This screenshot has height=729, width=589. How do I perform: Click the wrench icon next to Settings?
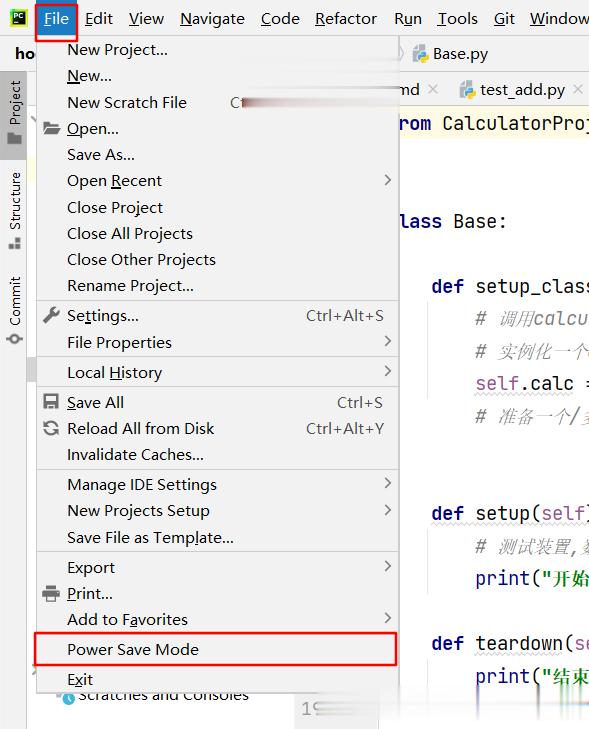coord(51,316)
